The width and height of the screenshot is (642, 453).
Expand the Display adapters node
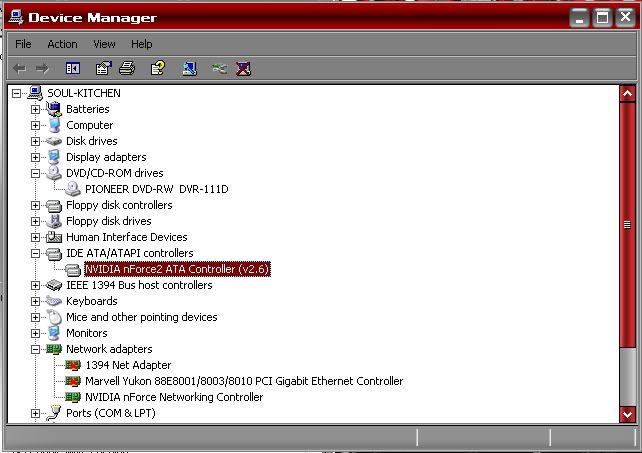click(x=35, y=157)
